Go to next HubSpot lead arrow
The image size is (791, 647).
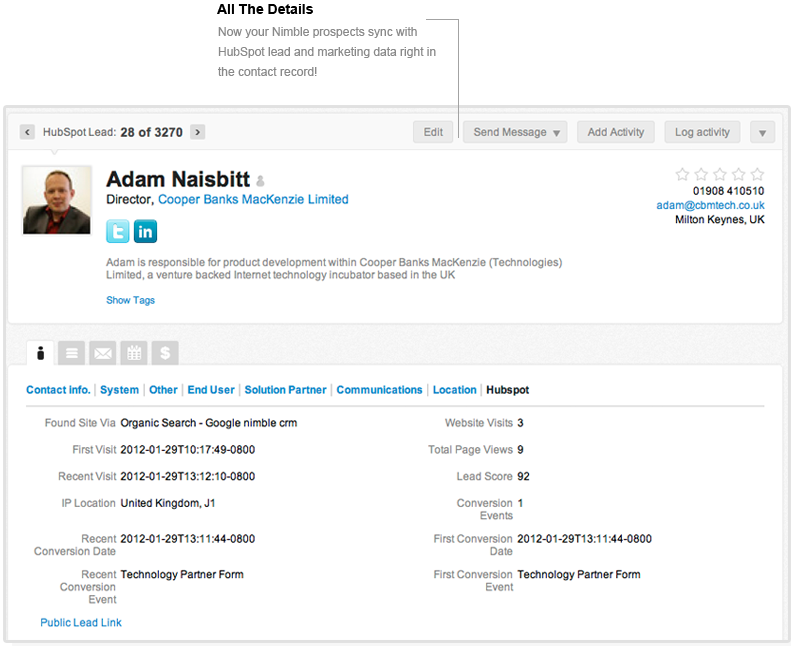tap(198, 132)
